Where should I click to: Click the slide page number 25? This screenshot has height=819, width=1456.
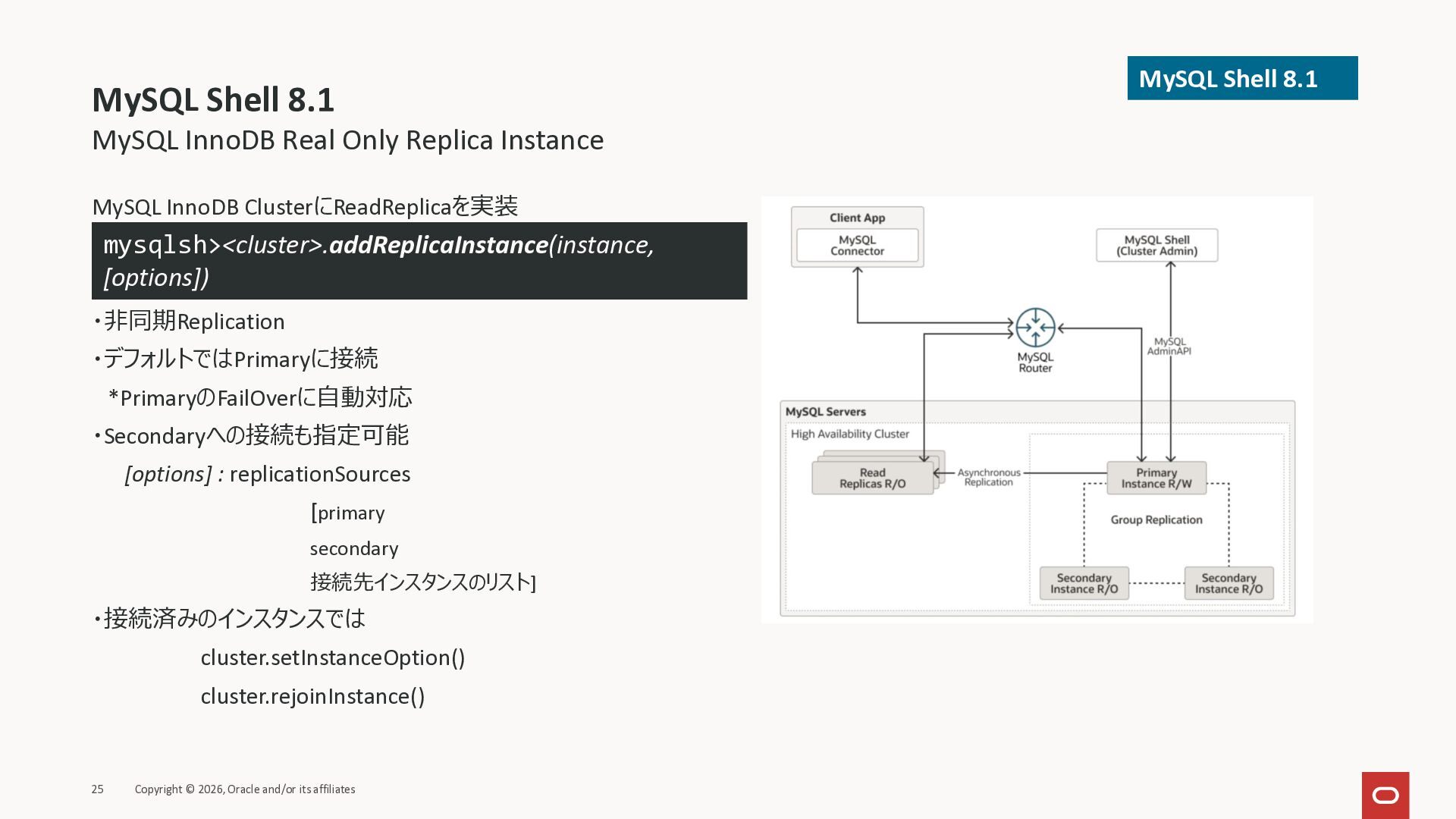(x=98, y=789)
